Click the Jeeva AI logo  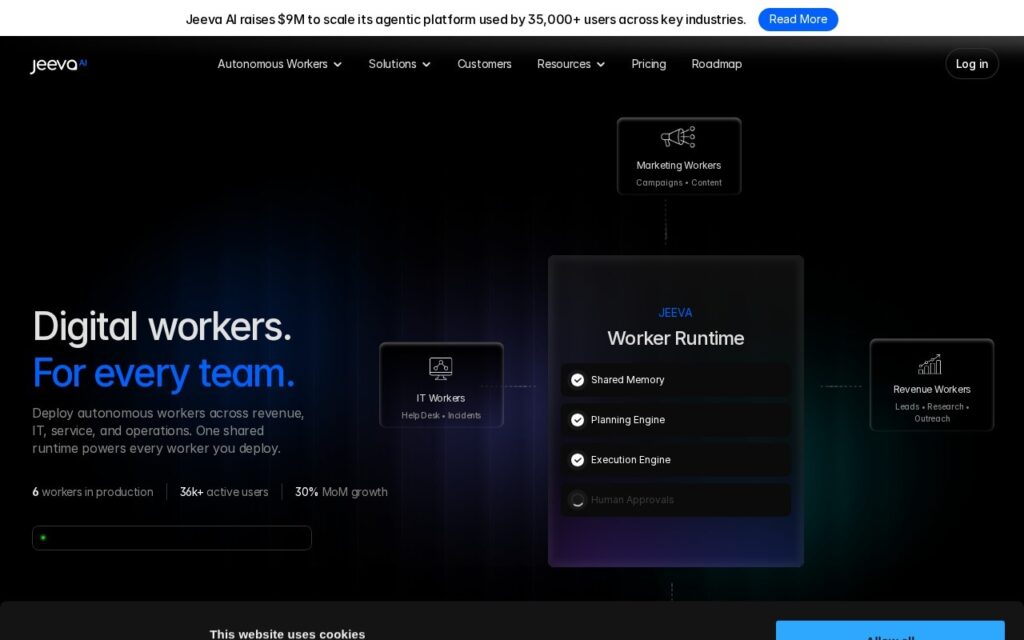point(58,65)
